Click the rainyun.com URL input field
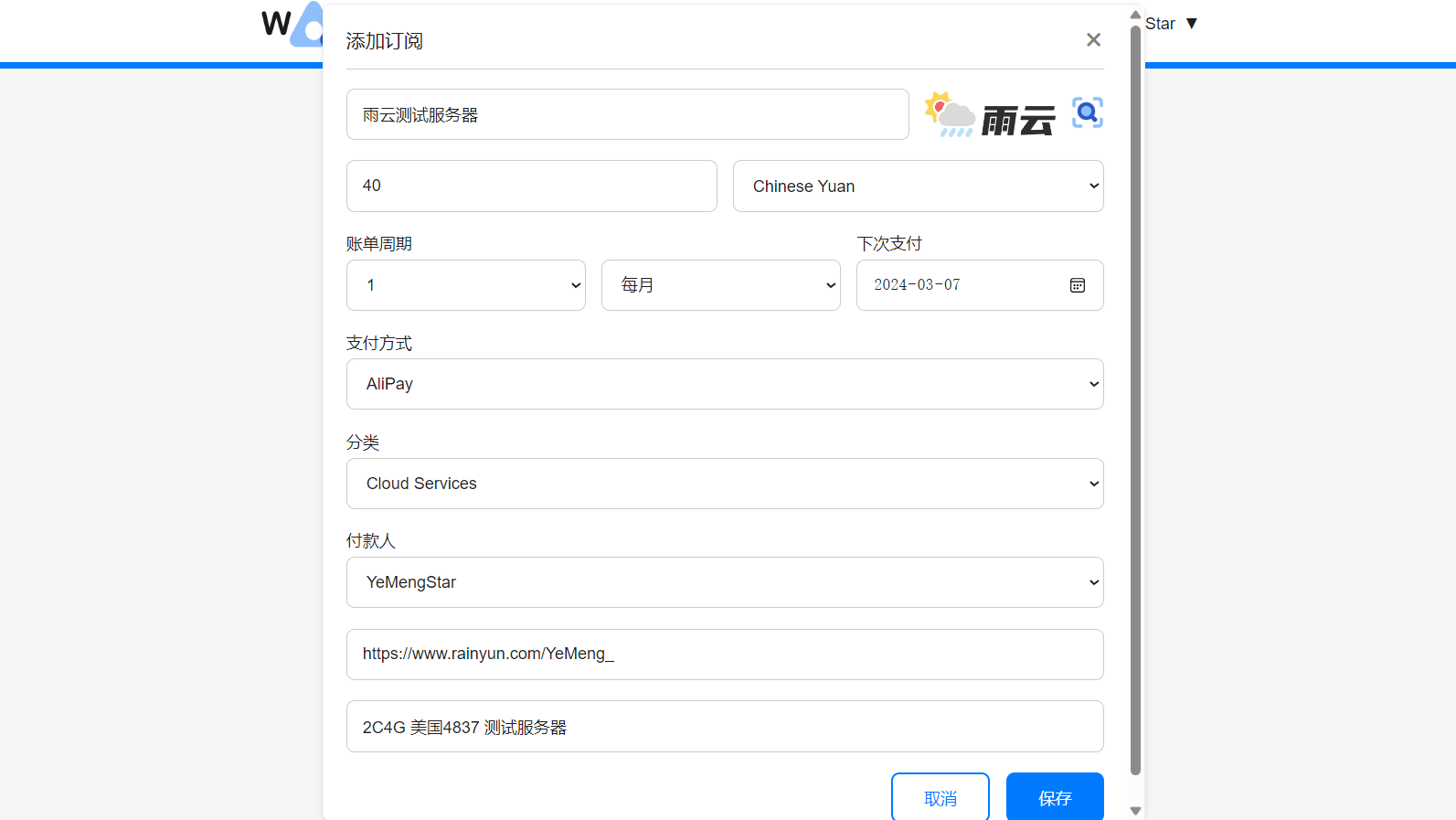Image resolution: width=1456 pixels, height=820 pixels. coord(724,655)
